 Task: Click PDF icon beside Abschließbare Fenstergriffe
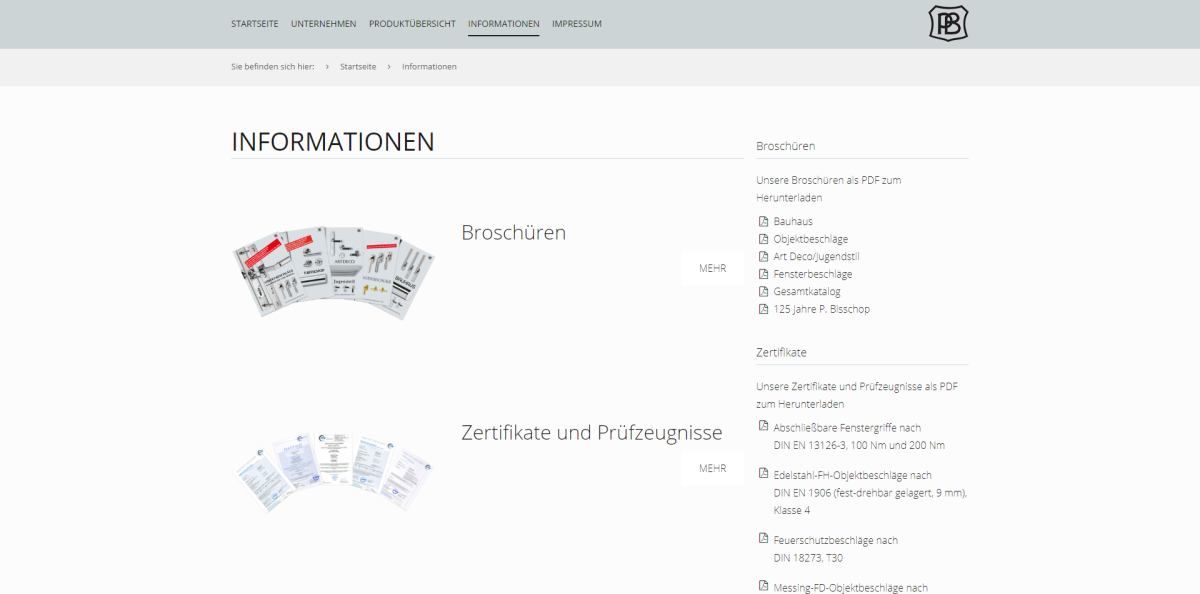tap(764, 427)
